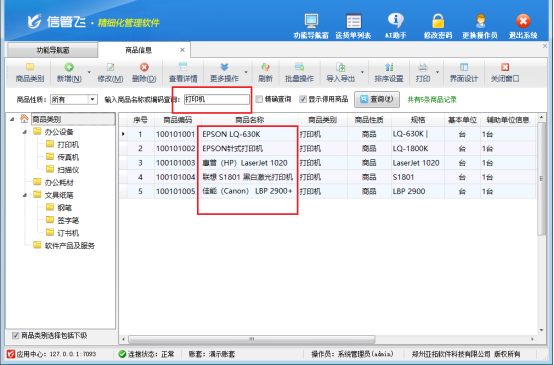554x365 pixels.
Task: Toggle 商品类别选择包括下级 checkbox
Action: 15,336
